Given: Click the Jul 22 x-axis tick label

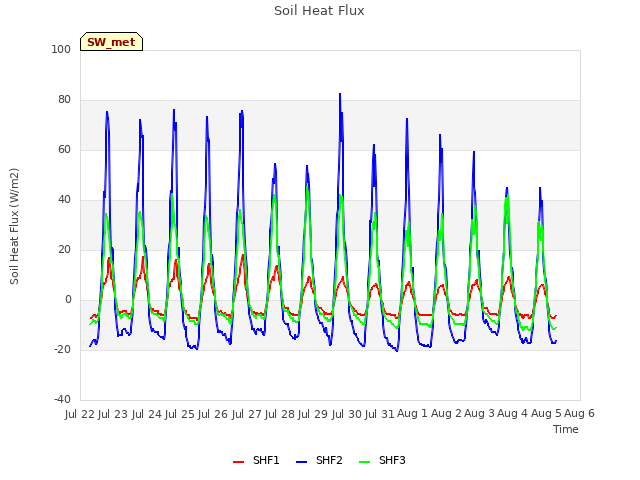Looking at the screenshot, I should click(80, 414).
